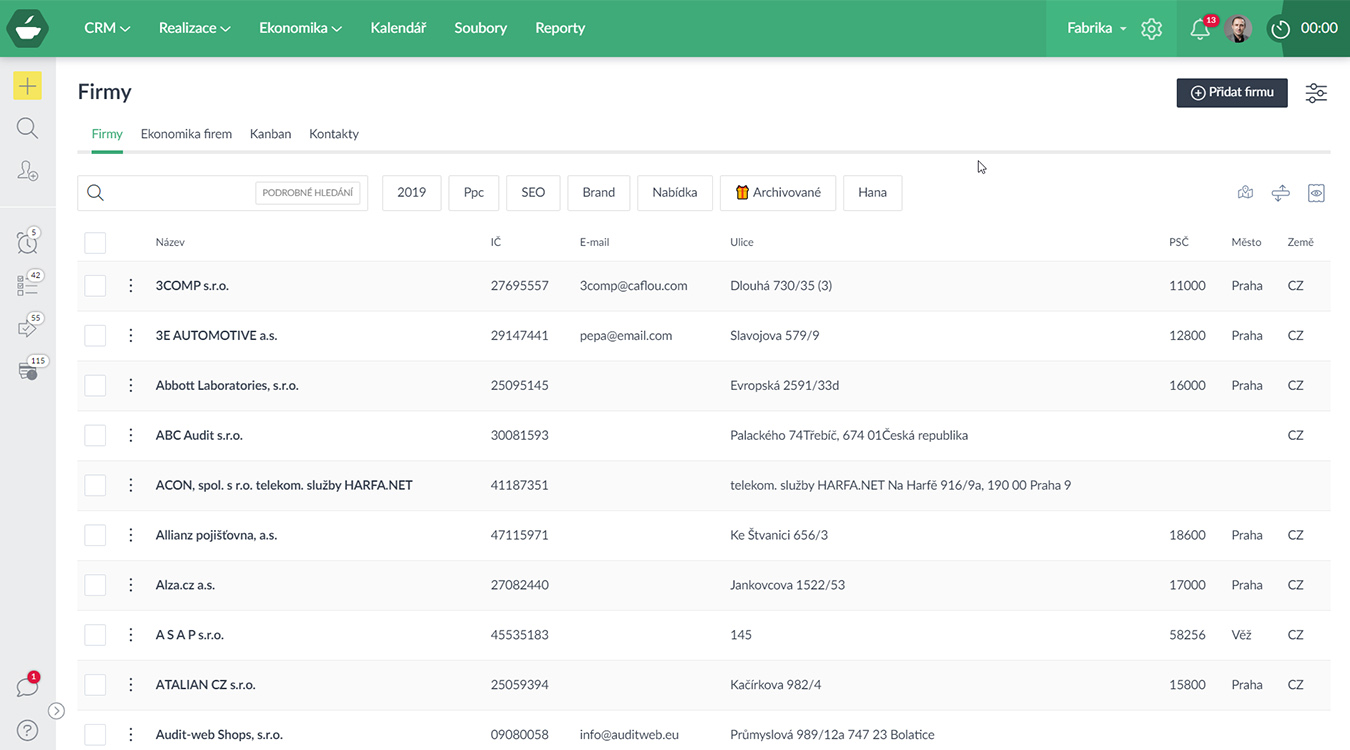Switch to the Ekonomika firem tab
The image size is (1350, 750).
pyautogui.click(x=186, y=134)
